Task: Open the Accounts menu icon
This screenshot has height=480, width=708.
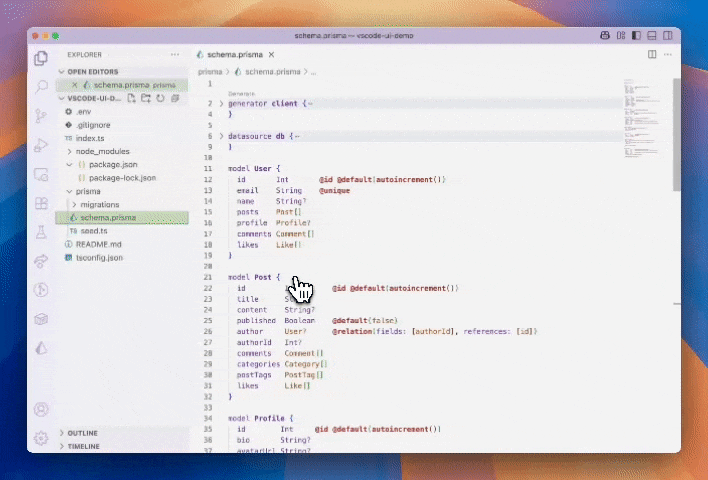Action: tap(41, 409)
